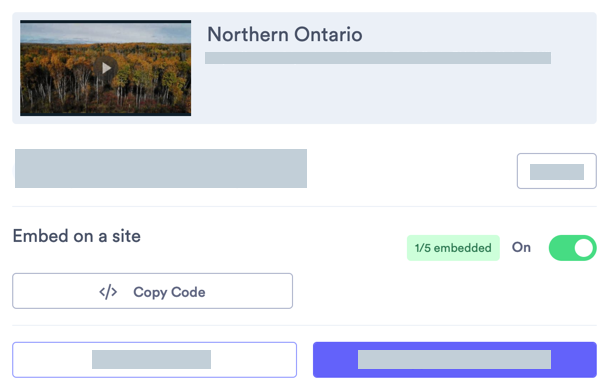Click the Embed on a site heading

point(77,236)
